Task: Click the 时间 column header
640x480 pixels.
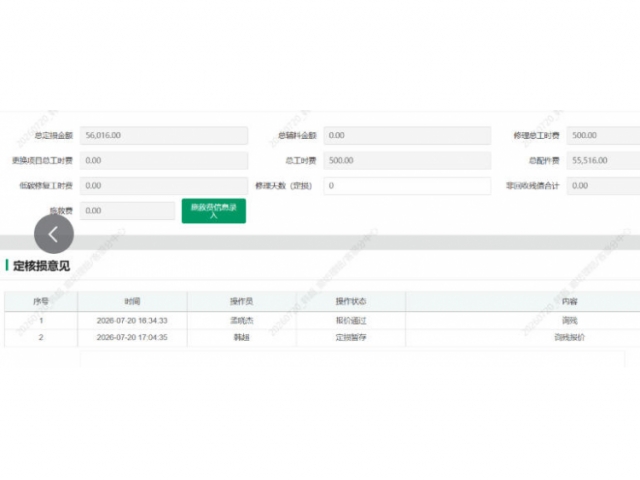Action: (132, 301)
